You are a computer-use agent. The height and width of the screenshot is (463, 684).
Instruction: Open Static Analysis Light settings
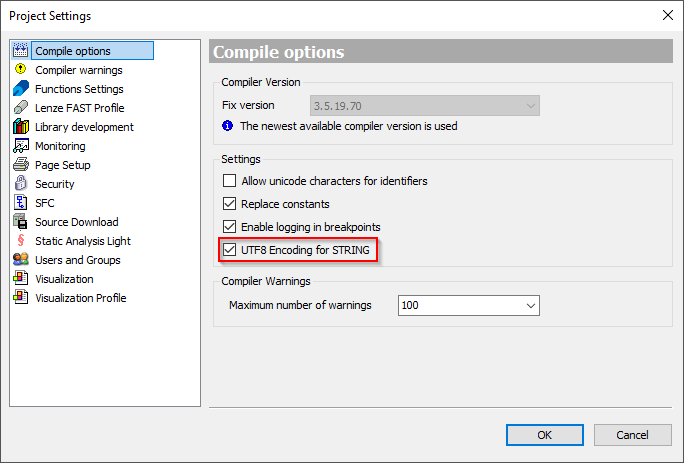(83, 241)
